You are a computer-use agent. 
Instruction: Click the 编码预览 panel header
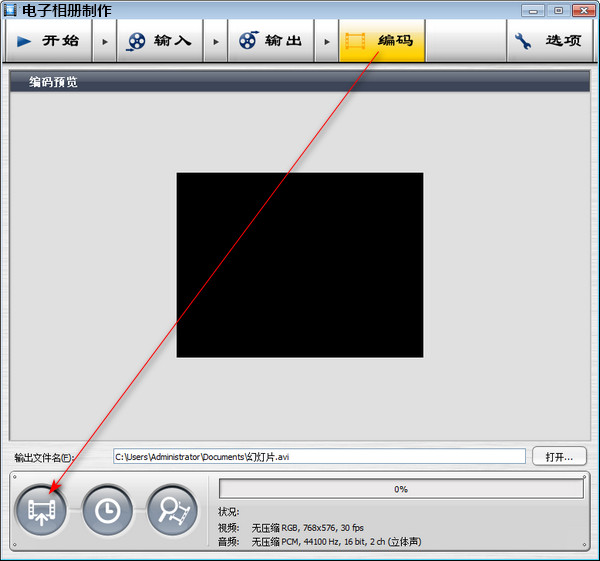coord(300,82)
